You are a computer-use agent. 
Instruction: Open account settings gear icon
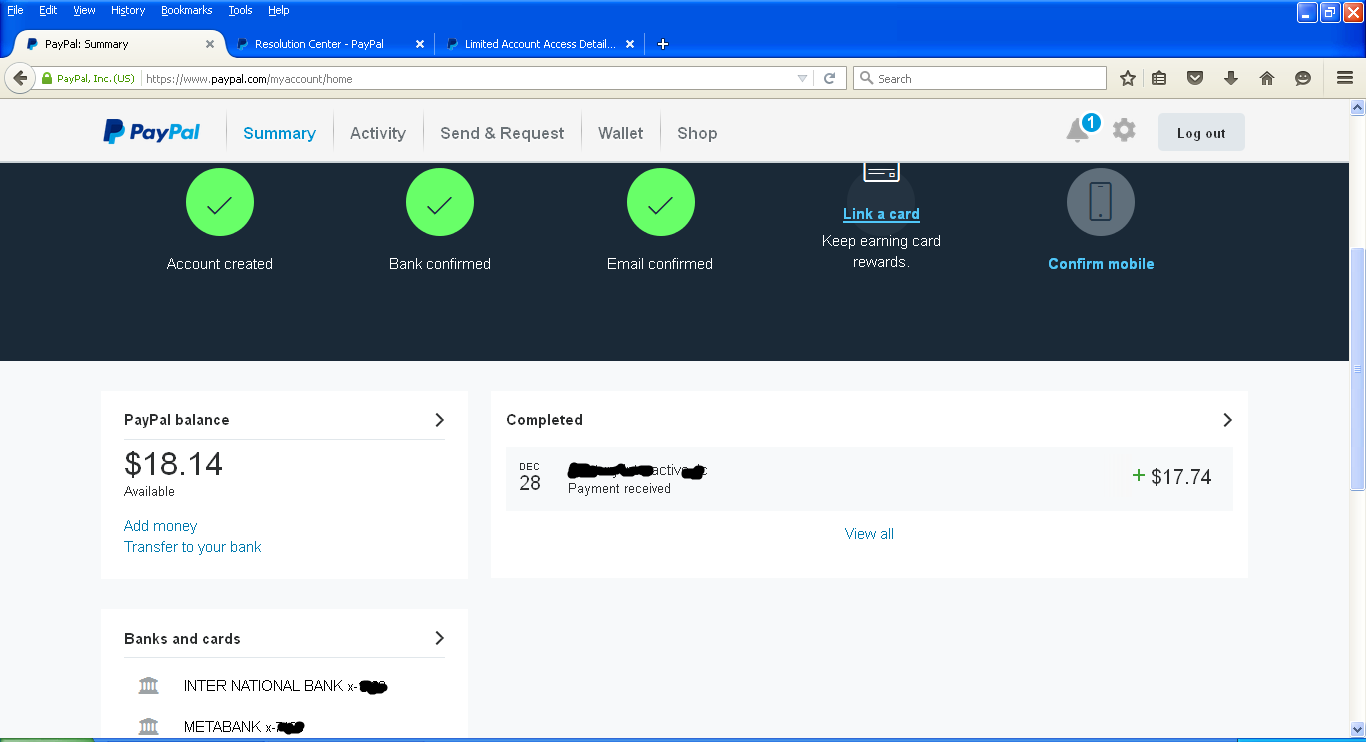[x=1124, y=130]
